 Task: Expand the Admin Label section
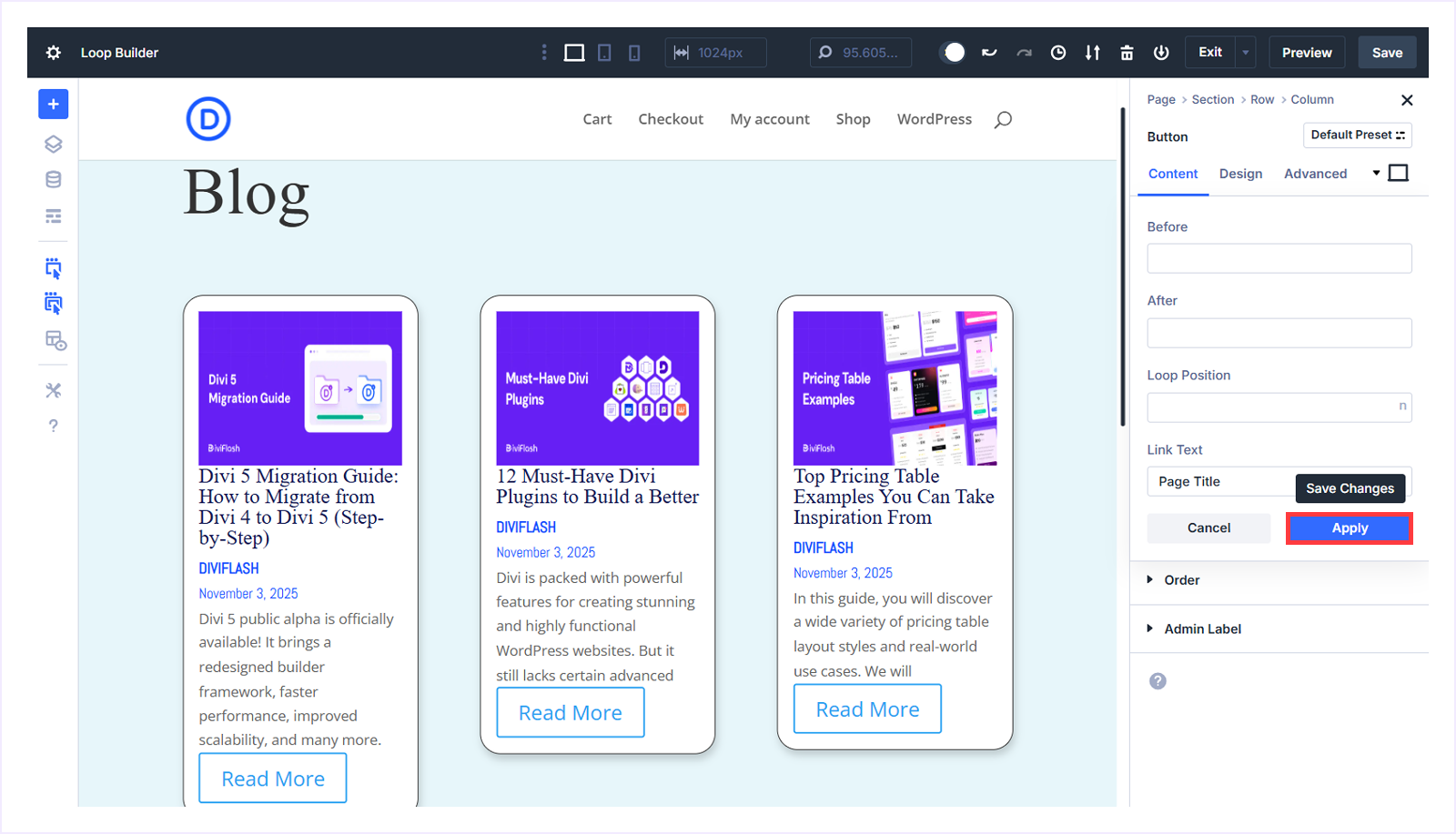1202,629
